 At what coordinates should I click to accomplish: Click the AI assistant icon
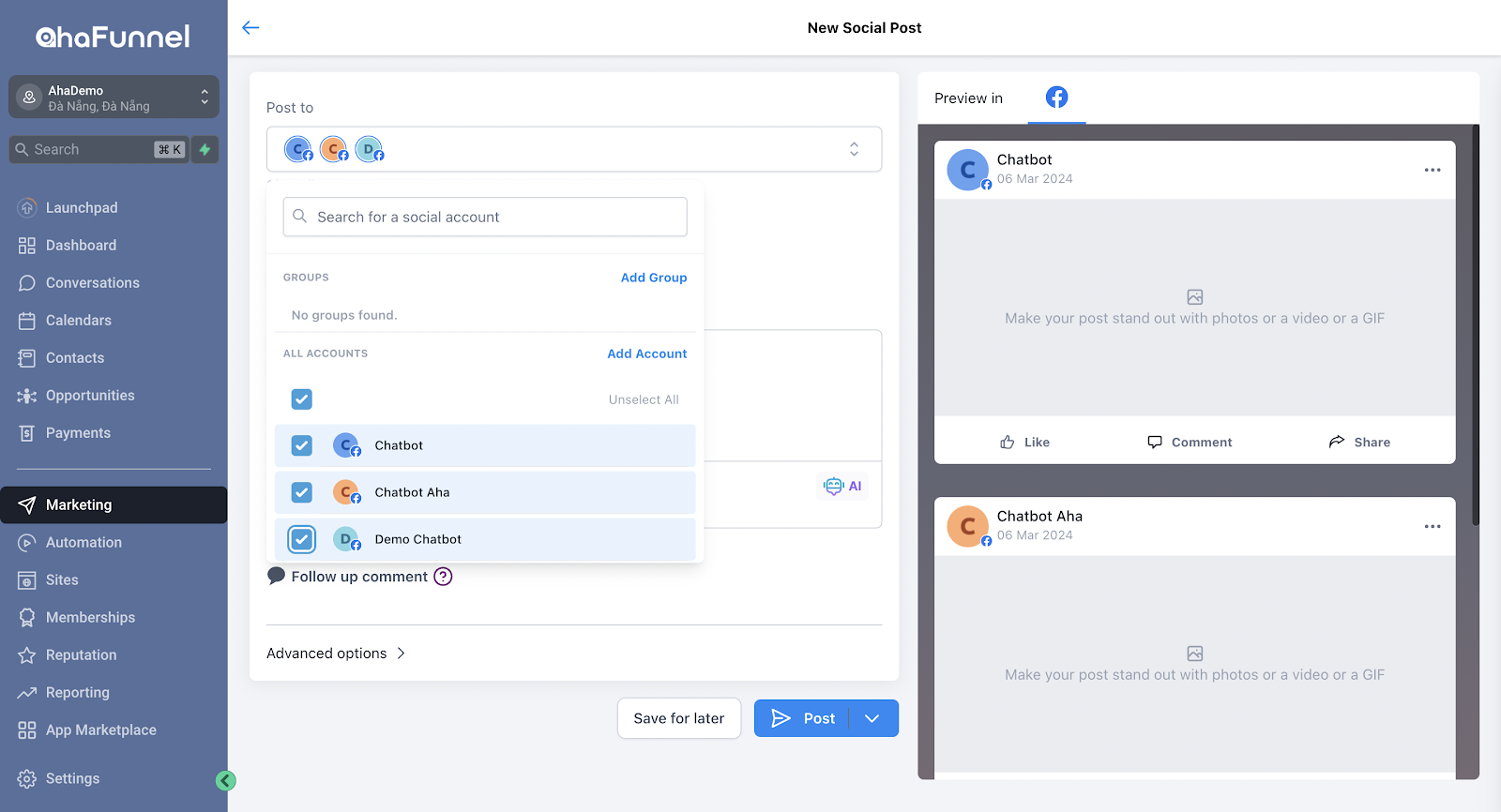[842, 486]
